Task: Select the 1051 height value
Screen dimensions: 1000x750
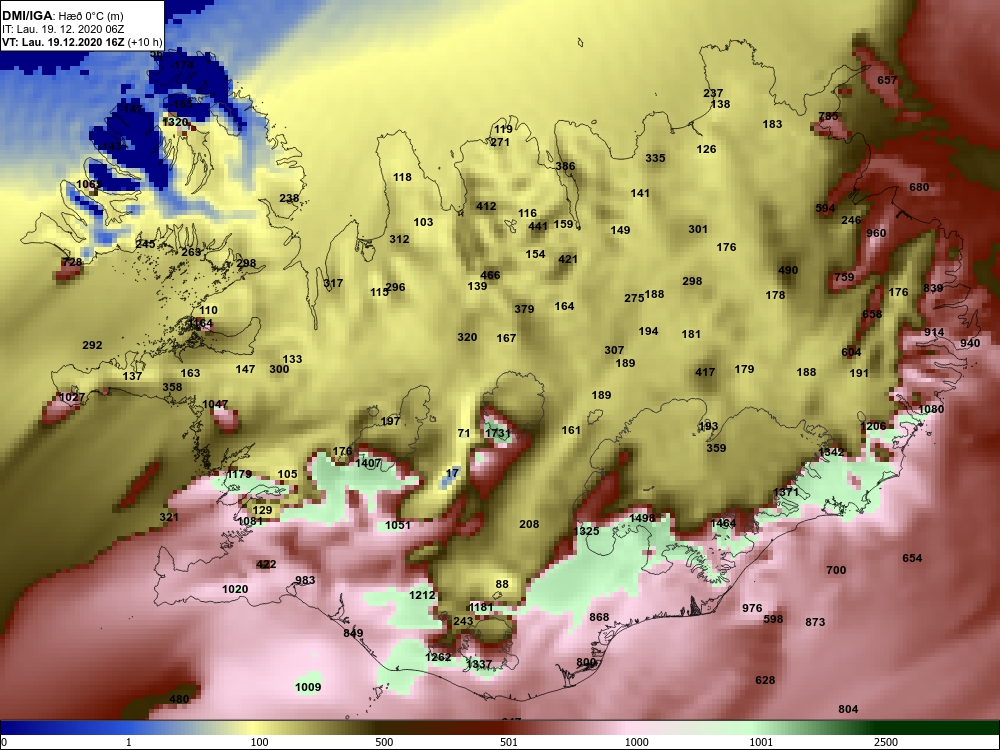Action: click(x=398, y=525)
